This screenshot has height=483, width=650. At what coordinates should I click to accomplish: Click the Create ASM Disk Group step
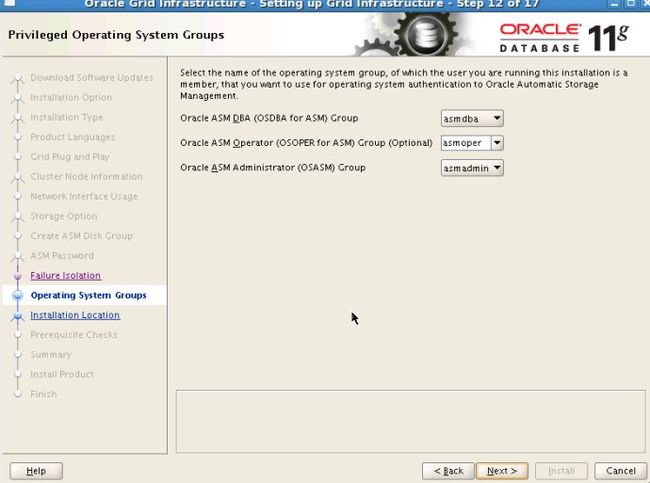click(x=81, y=236)
